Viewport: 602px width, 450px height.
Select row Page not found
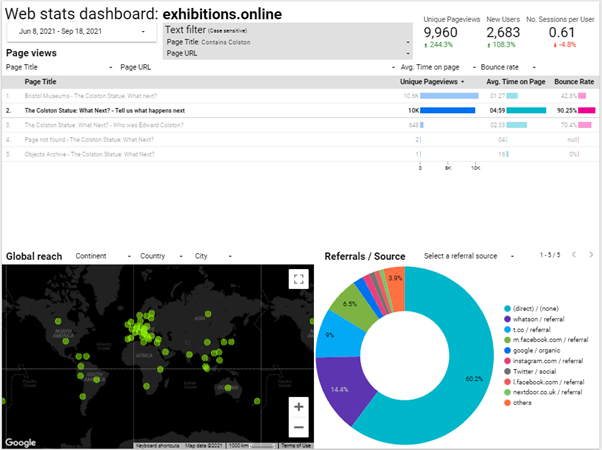301,140
